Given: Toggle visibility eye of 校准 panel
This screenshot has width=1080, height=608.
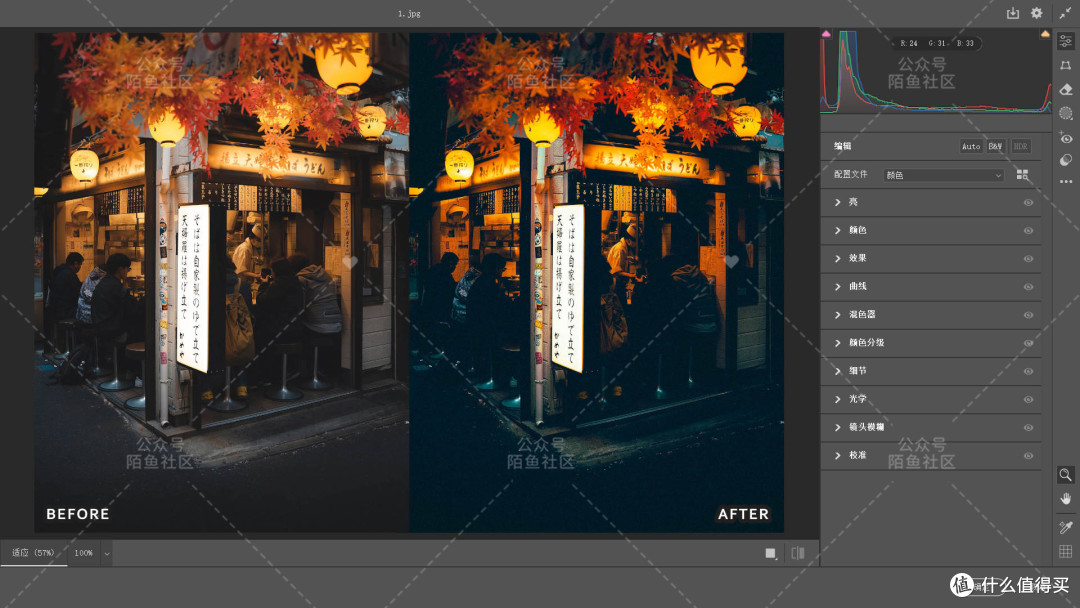Looking at the screenshot, I should 1028,456.
